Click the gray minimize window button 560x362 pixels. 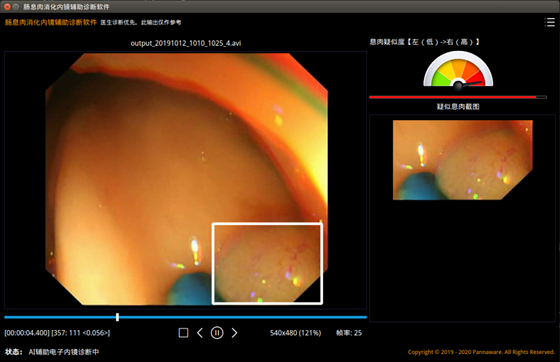coord(16,7)
